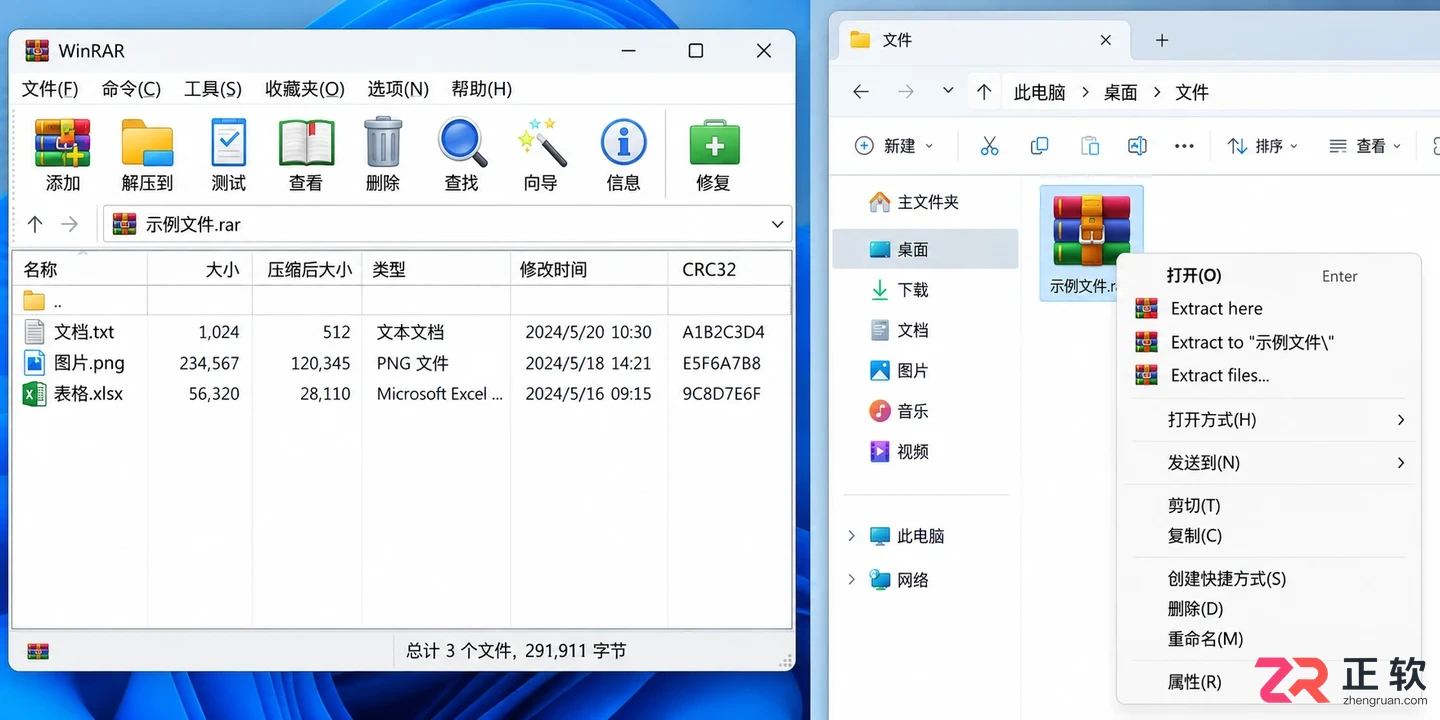The height and width of the screenshot is (720, 1440).
Task: Open the 查看 view dropdown in Explorer
Action: pyautogui.click(x=1365, y=146)
